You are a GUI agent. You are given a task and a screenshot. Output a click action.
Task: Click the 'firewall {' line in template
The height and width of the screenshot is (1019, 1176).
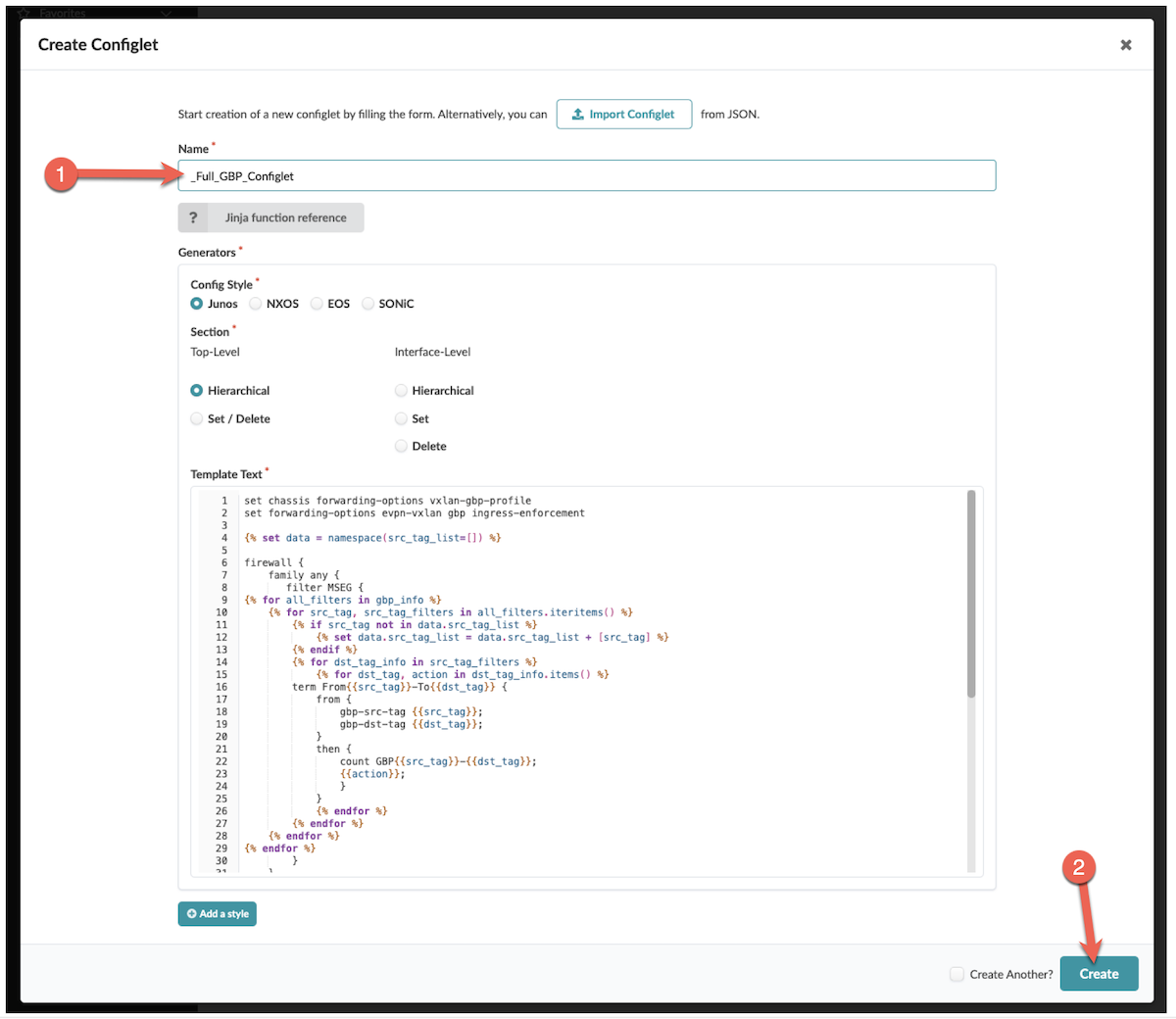pyautogui.click(x=274, y=563)
